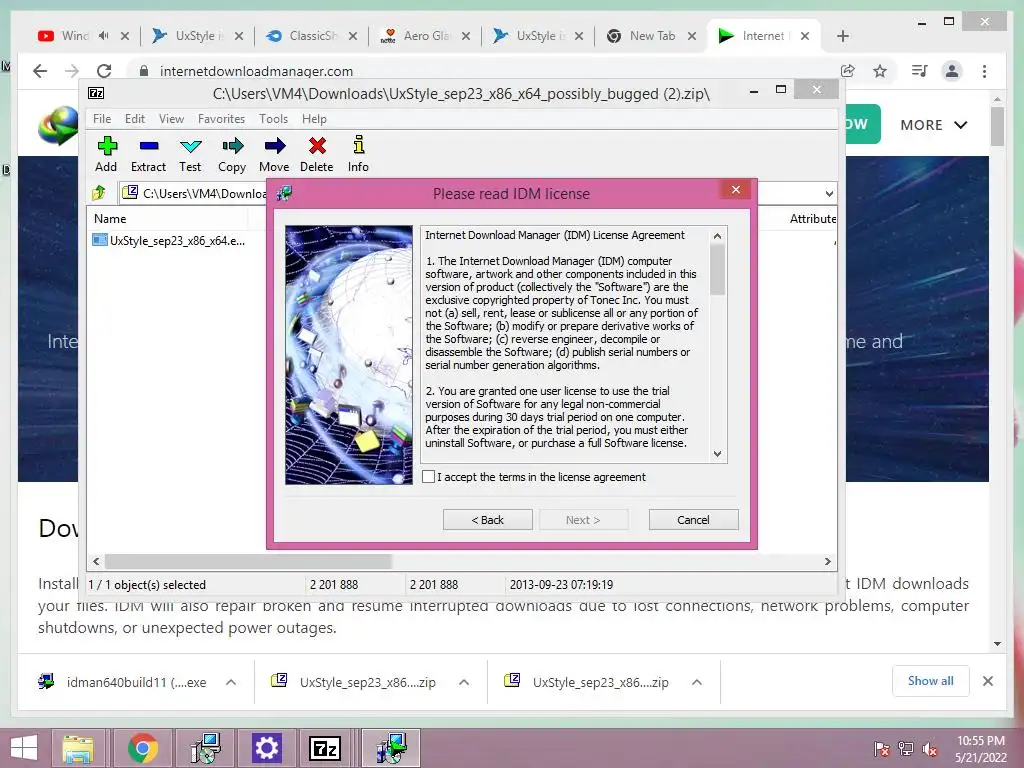Click the Test archive icon in 7-Zip

[x=190, y=155]
